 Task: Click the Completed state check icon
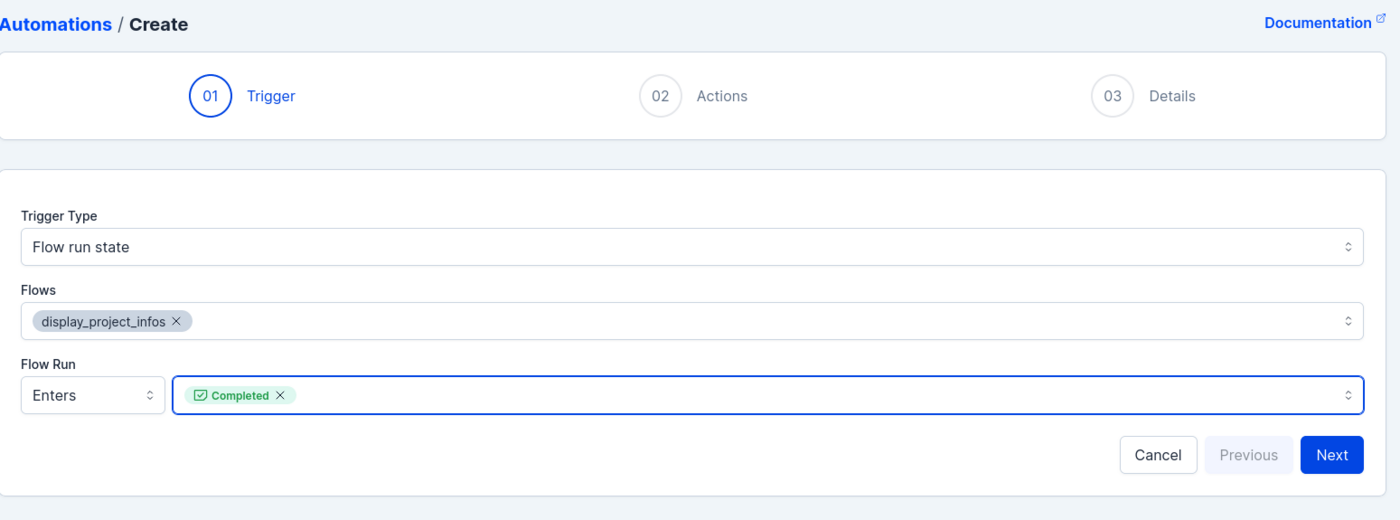click(200, 395)
